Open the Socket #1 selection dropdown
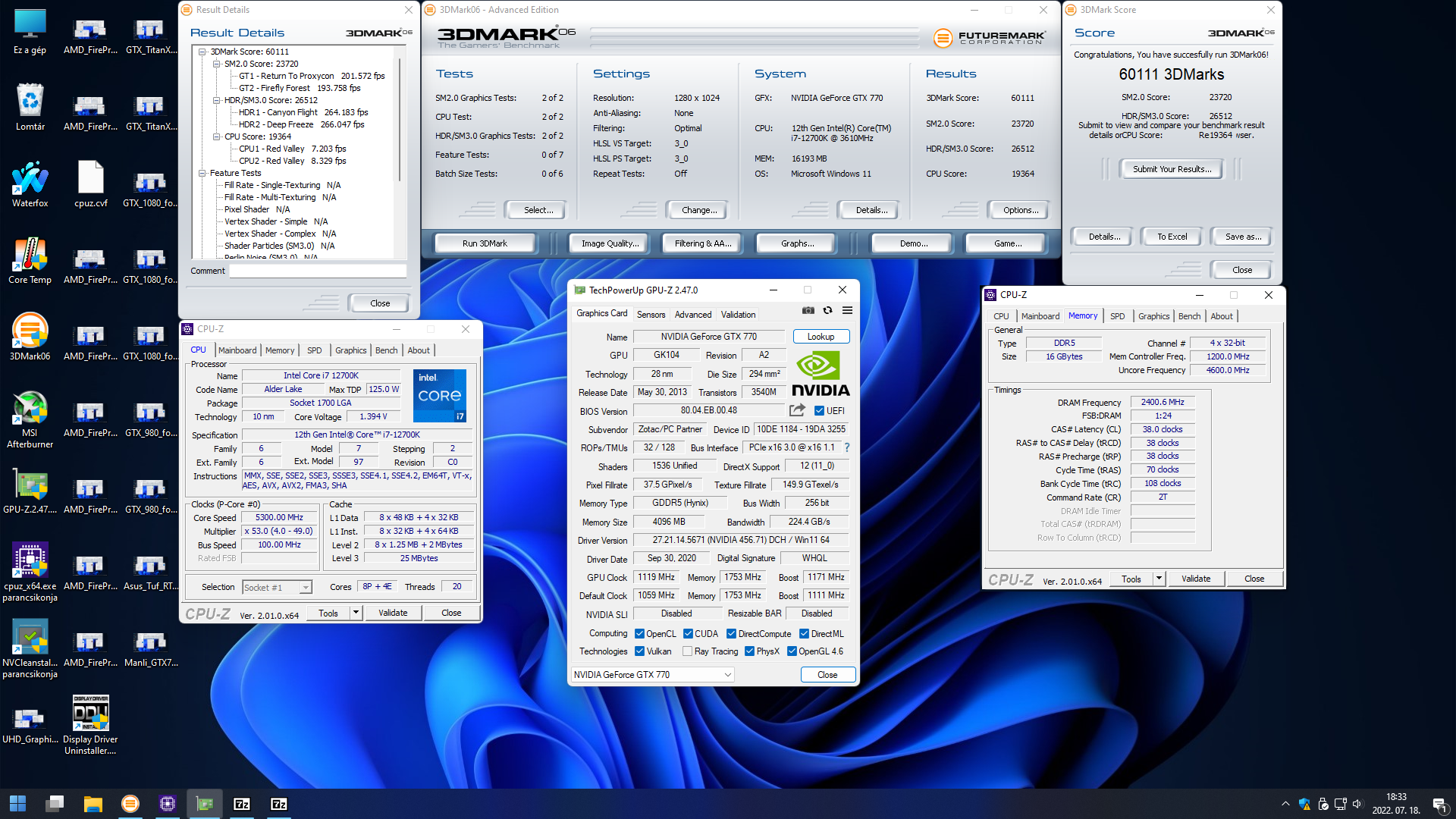 (x=277, y=588)
